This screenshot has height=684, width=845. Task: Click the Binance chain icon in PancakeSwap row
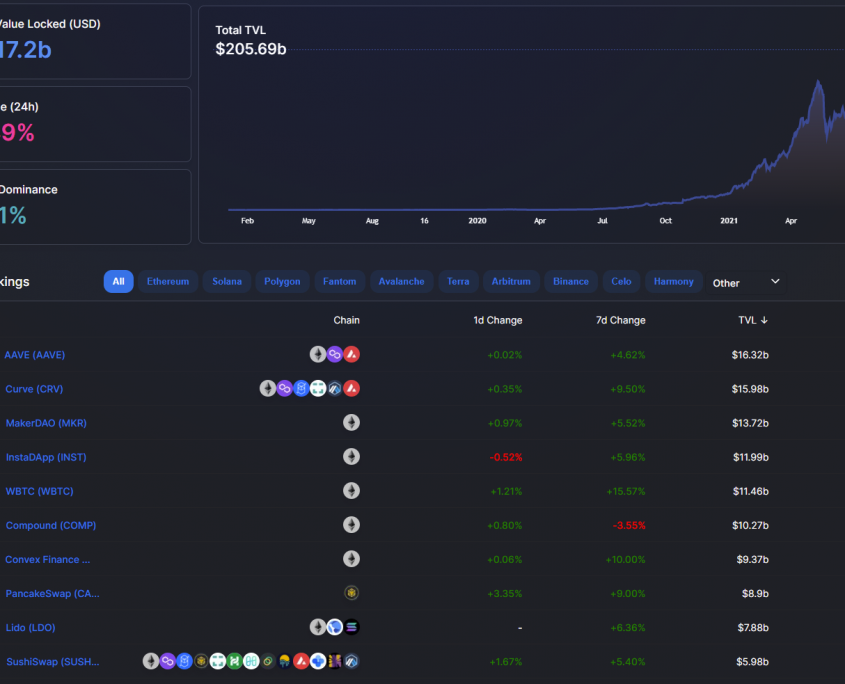[351, 593]
